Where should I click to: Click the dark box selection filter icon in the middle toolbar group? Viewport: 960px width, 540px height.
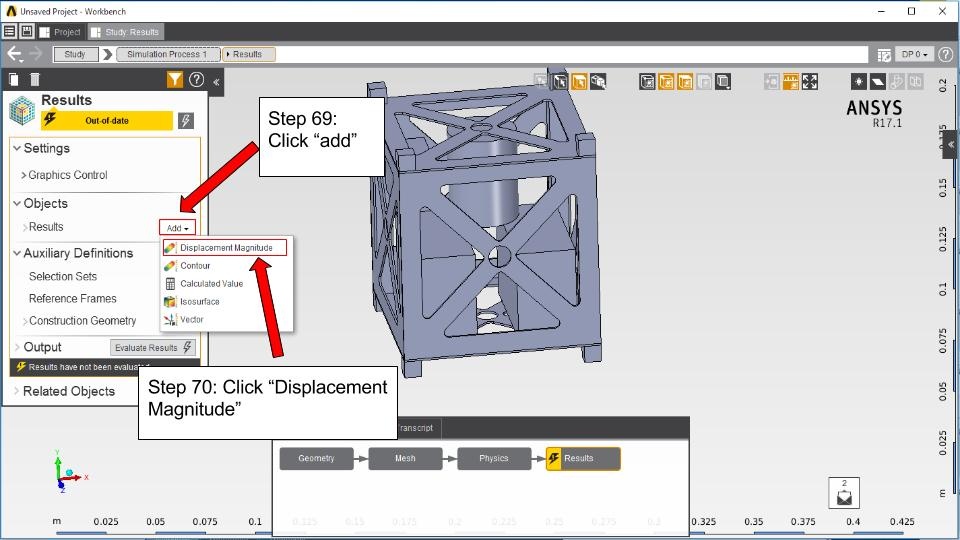[647, 81]
